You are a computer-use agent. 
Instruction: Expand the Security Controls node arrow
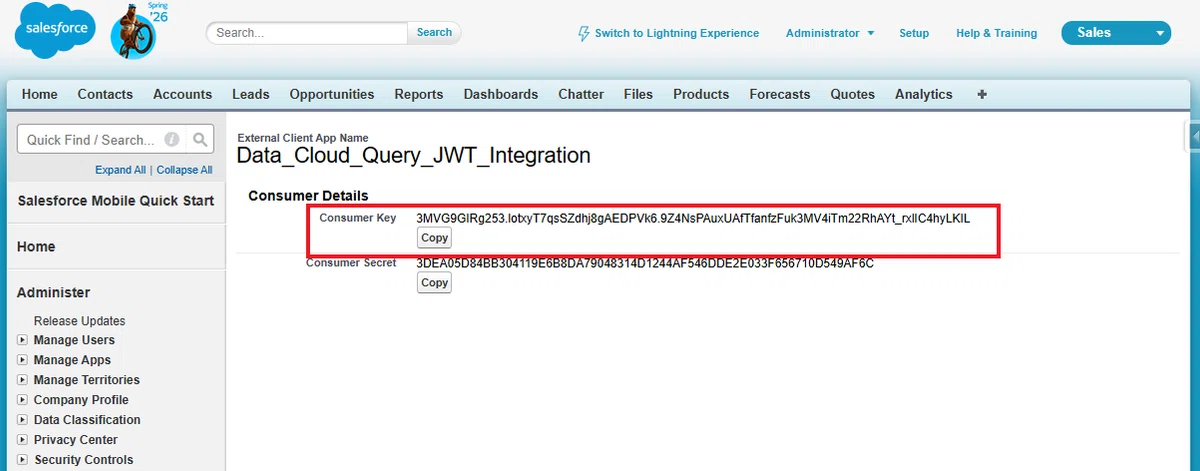[23, 460]
